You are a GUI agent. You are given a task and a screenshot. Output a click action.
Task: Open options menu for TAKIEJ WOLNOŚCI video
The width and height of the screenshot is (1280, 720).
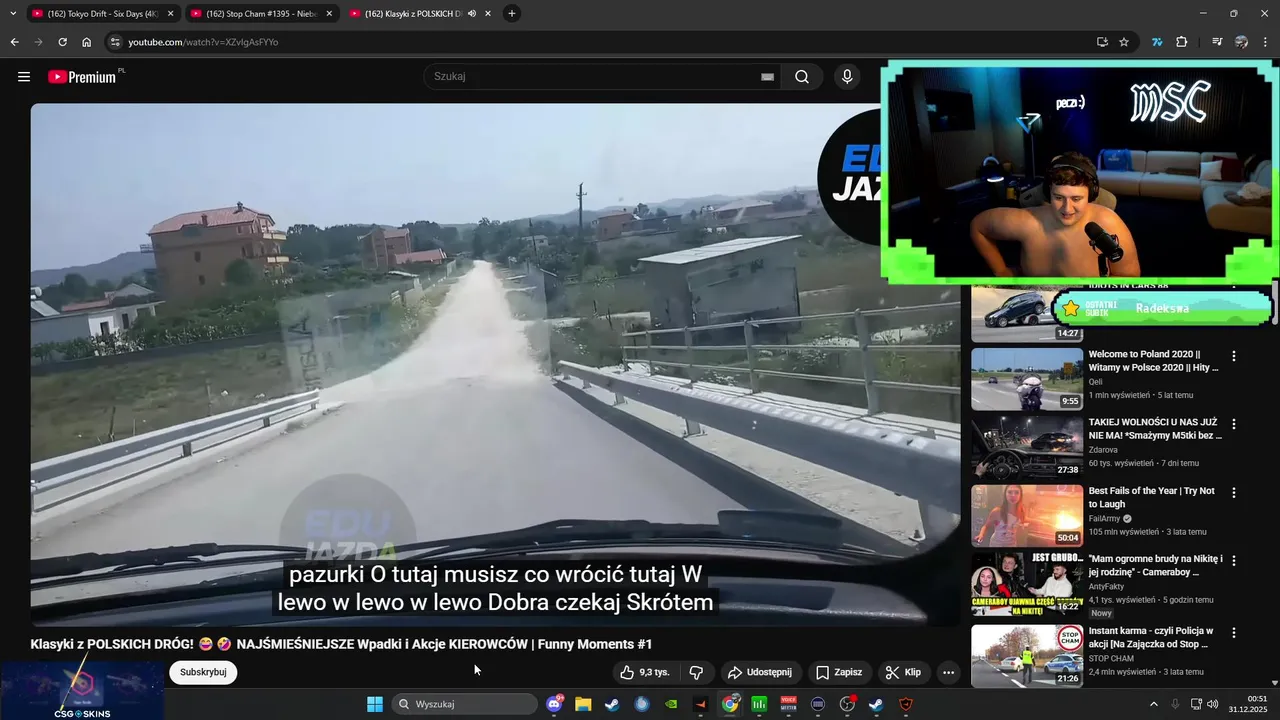point(1234,424)
